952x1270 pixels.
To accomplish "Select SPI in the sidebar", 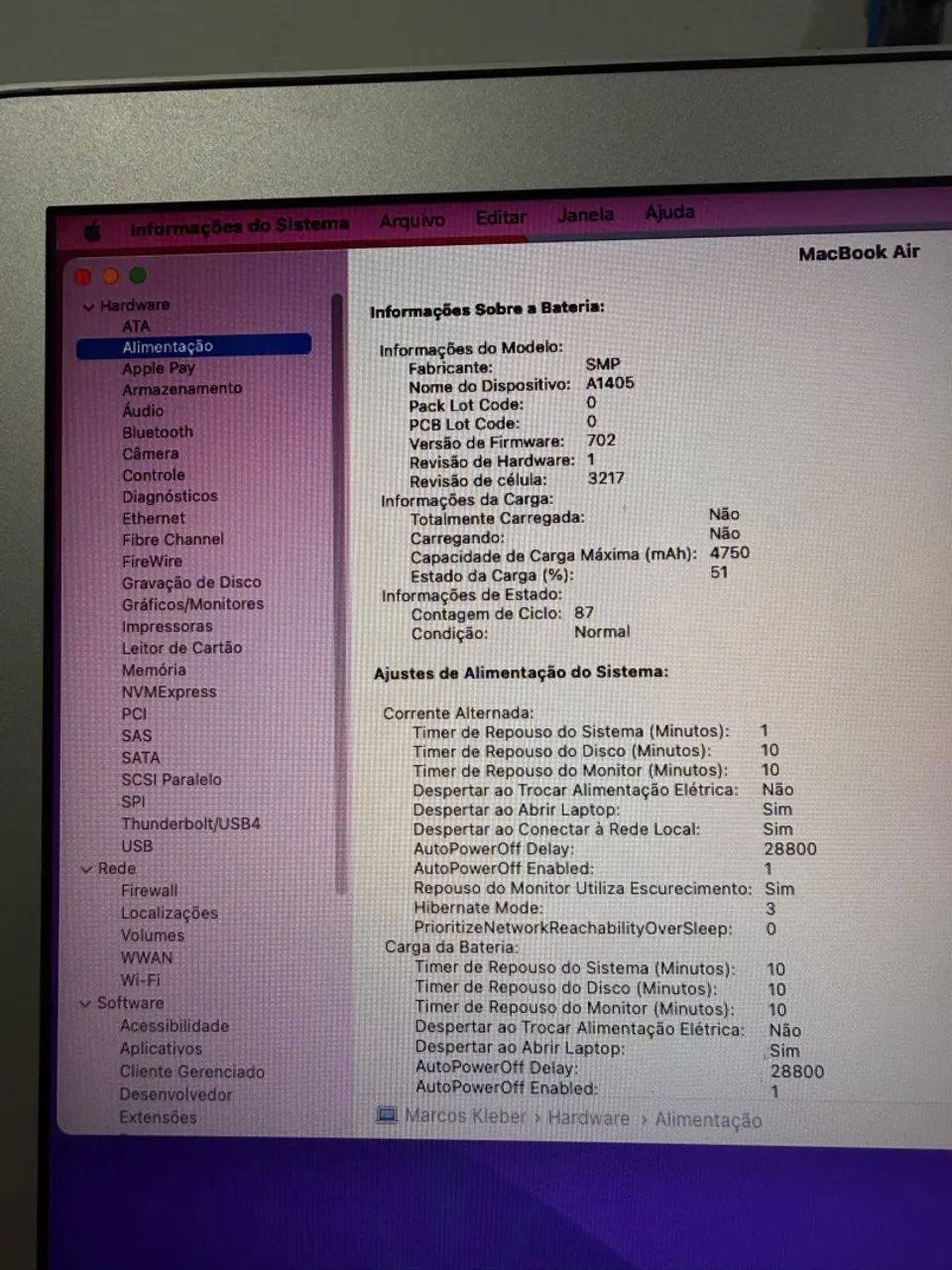I will [133, 802].
